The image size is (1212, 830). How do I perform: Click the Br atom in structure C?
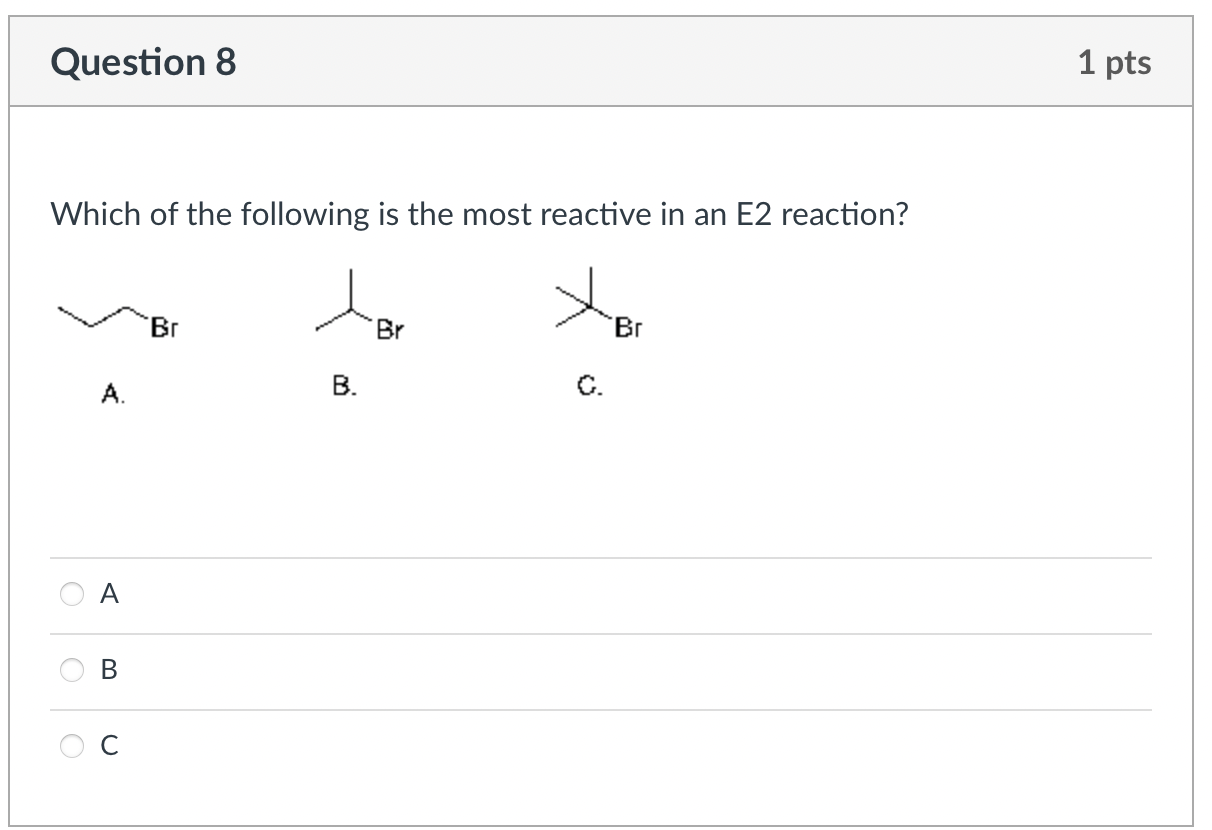(629, 328)
